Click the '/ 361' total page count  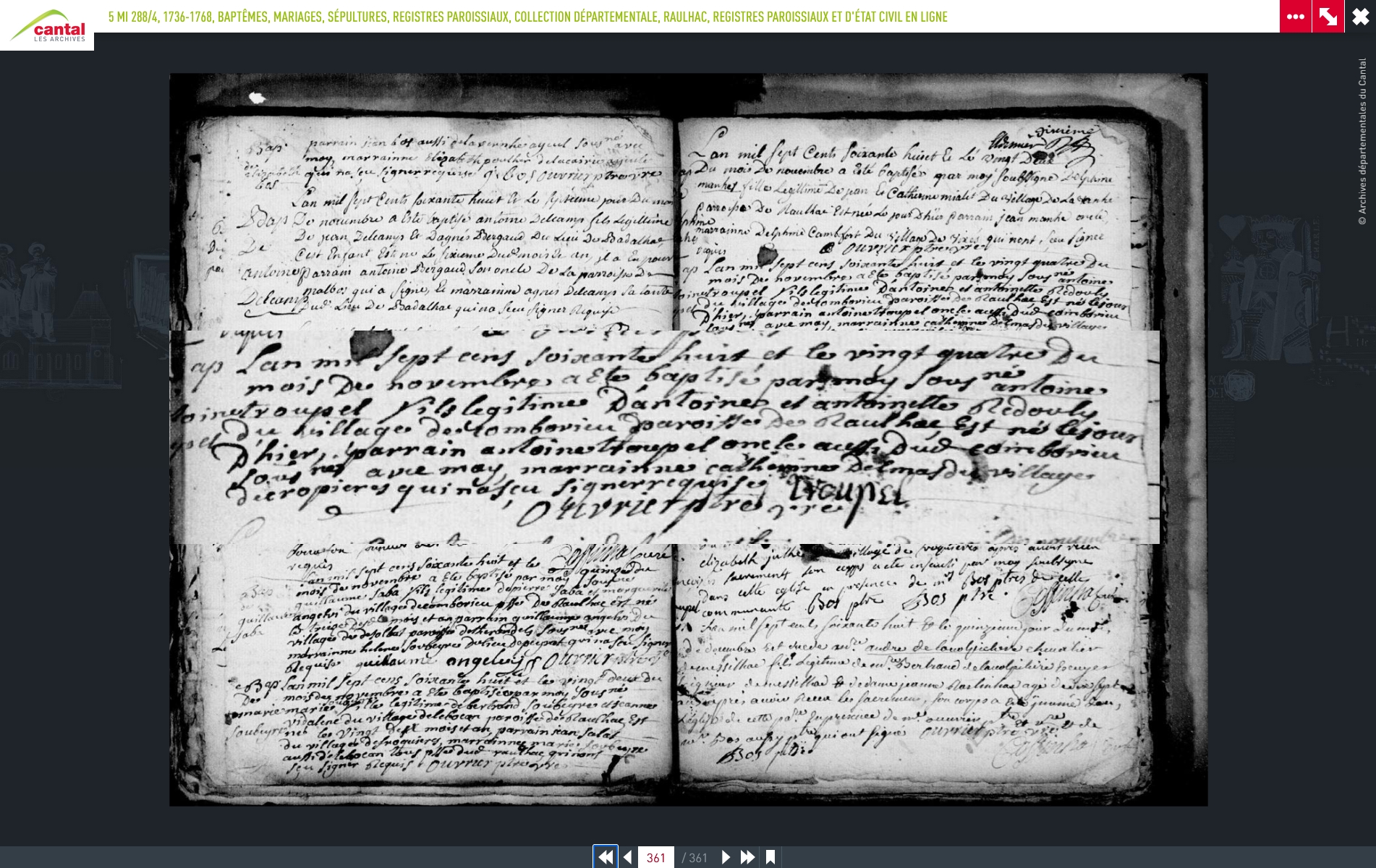(695, 857)
